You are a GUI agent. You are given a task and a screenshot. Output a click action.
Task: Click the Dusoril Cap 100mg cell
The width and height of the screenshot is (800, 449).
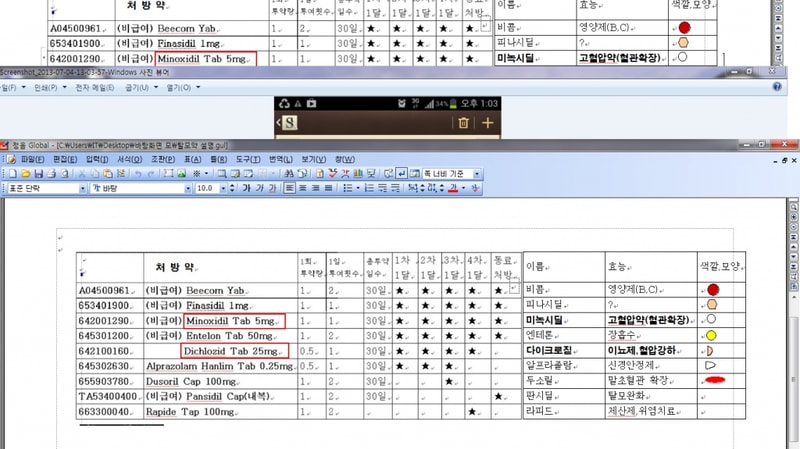[x=221, y=382]
